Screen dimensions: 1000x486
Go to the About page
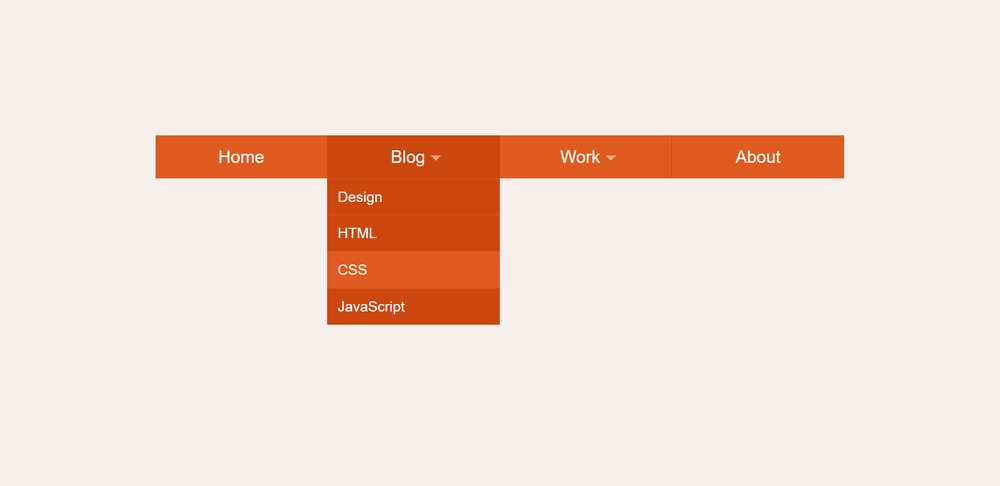point(758,157)
